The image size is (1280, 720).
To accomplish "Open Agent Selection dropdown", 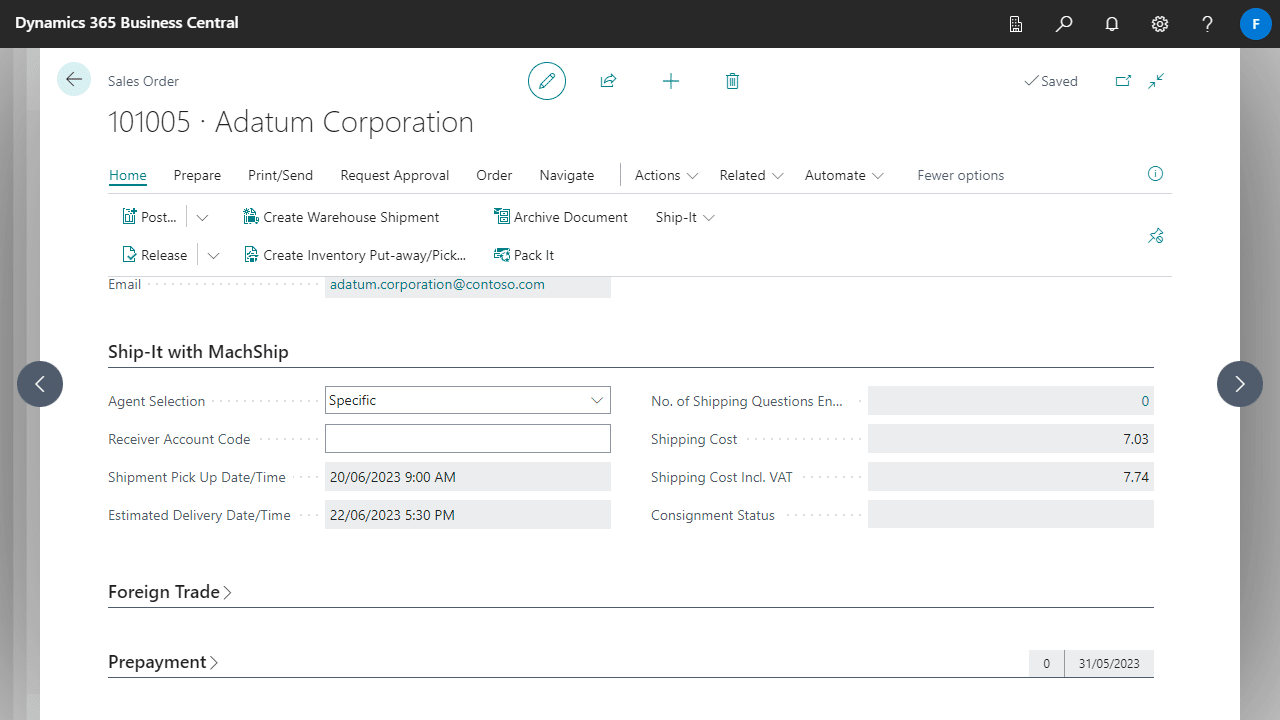I will [x=597, y=400].
